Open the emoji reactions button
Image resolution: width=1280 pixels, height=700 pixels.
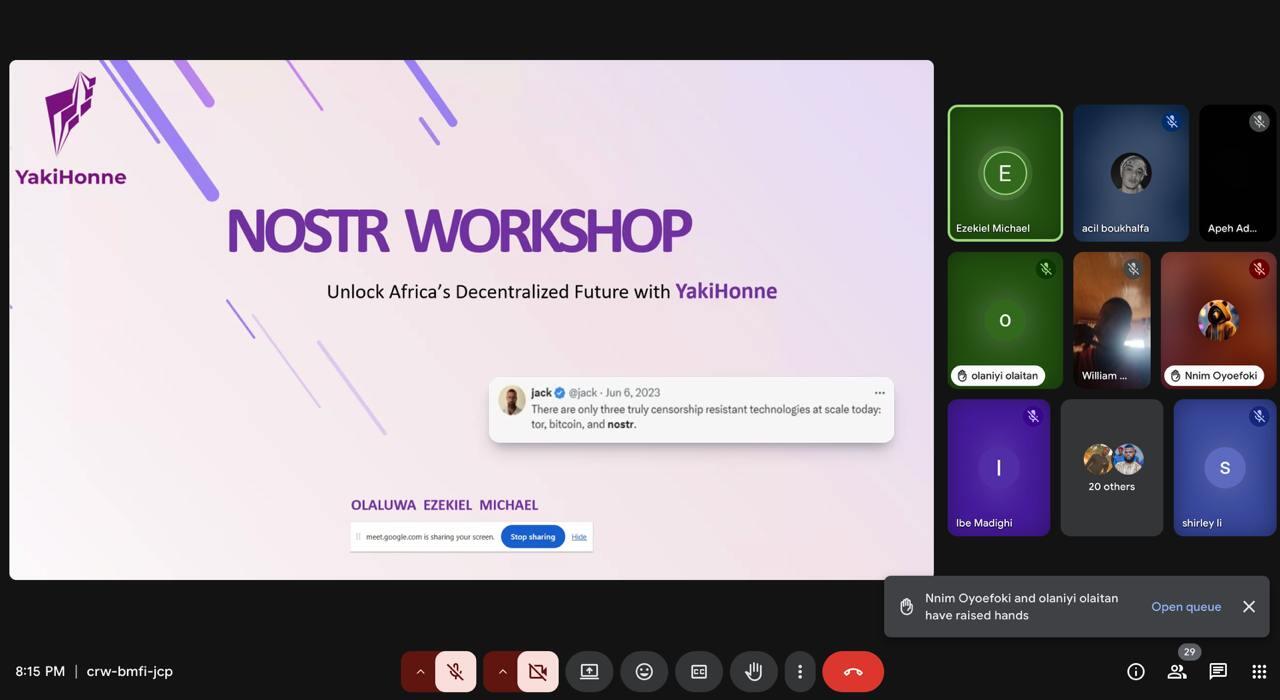pyautogui.click(x=644, y=672)
